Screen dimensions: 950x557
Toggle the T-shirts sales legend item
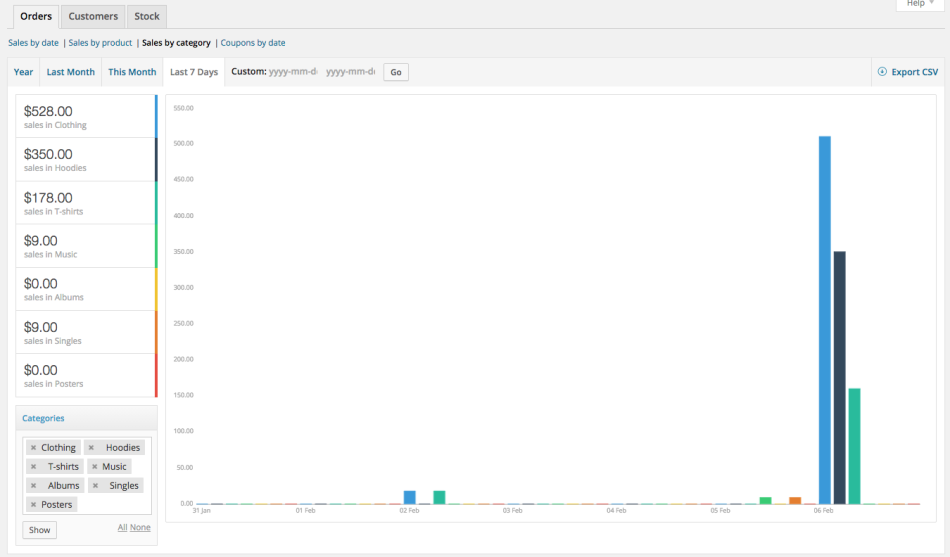(x=86, y=202)
